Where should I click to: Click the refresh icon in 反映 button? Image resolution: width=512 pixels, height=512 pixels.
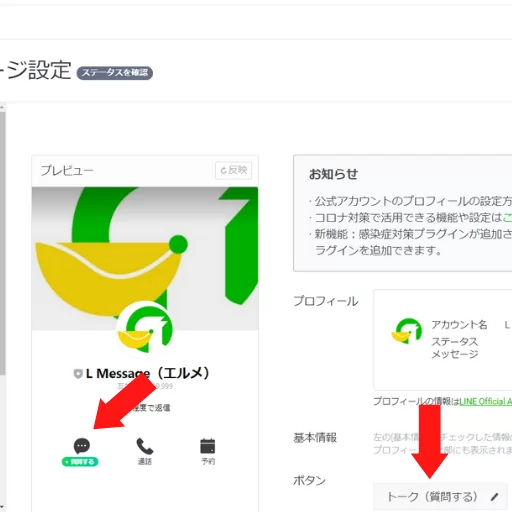click(x=223, y=170)
